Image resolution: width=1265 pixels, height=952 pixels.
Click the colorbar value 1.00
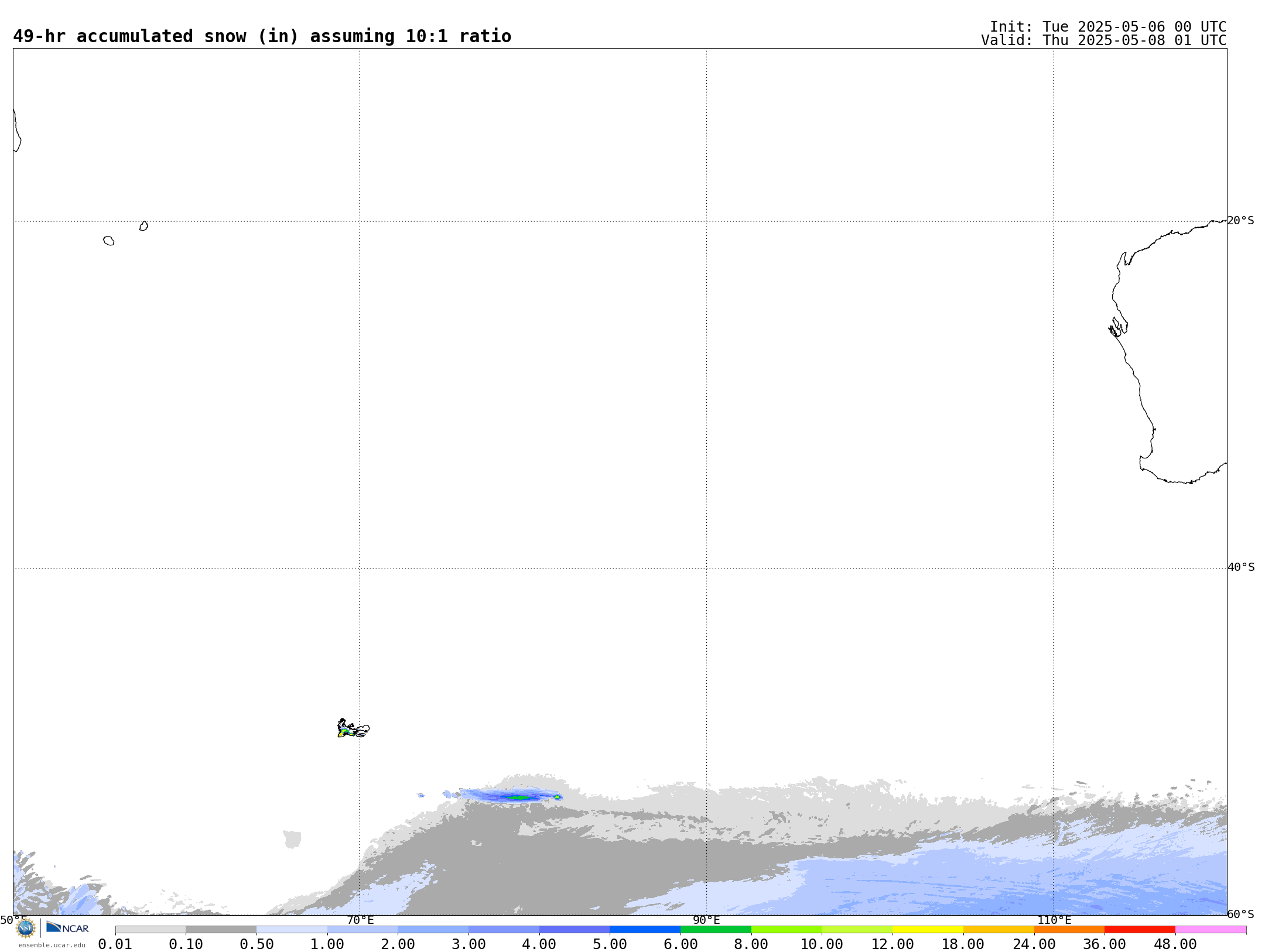coord(327,944)
